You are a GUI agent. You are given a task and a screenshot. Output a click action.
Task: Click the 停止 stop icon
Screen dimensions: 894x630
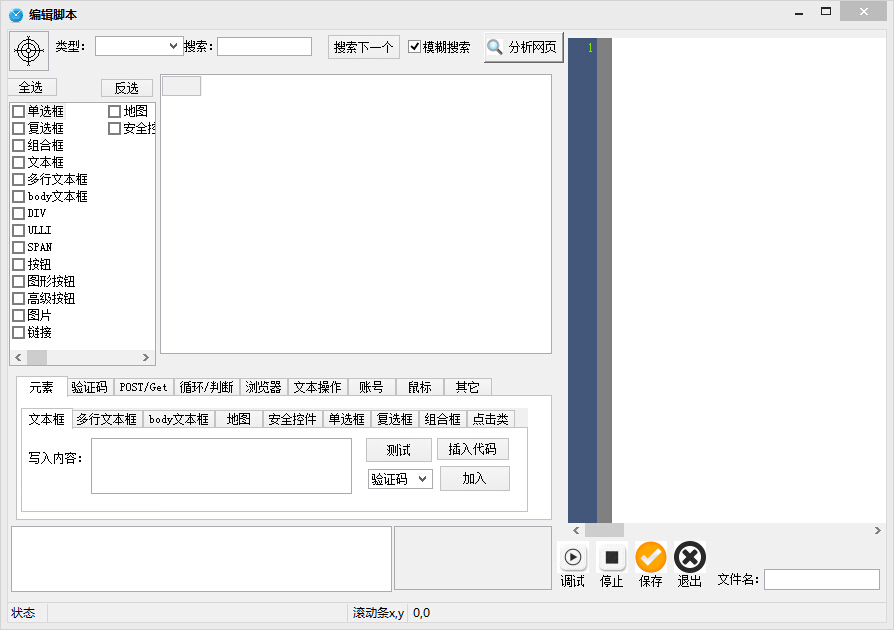611,555
